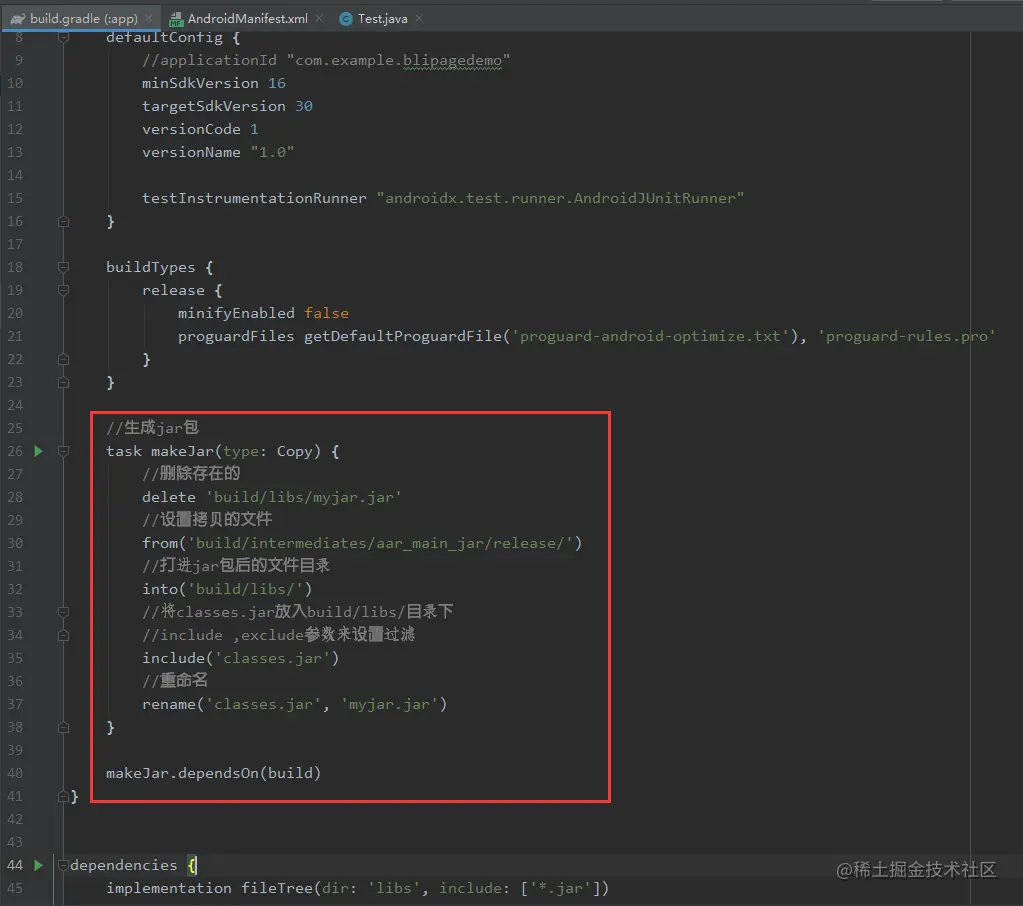Click the 'proguard-rules.pro' string
Viewport: 1023px width, 906px height.
(x=907, y=336)
